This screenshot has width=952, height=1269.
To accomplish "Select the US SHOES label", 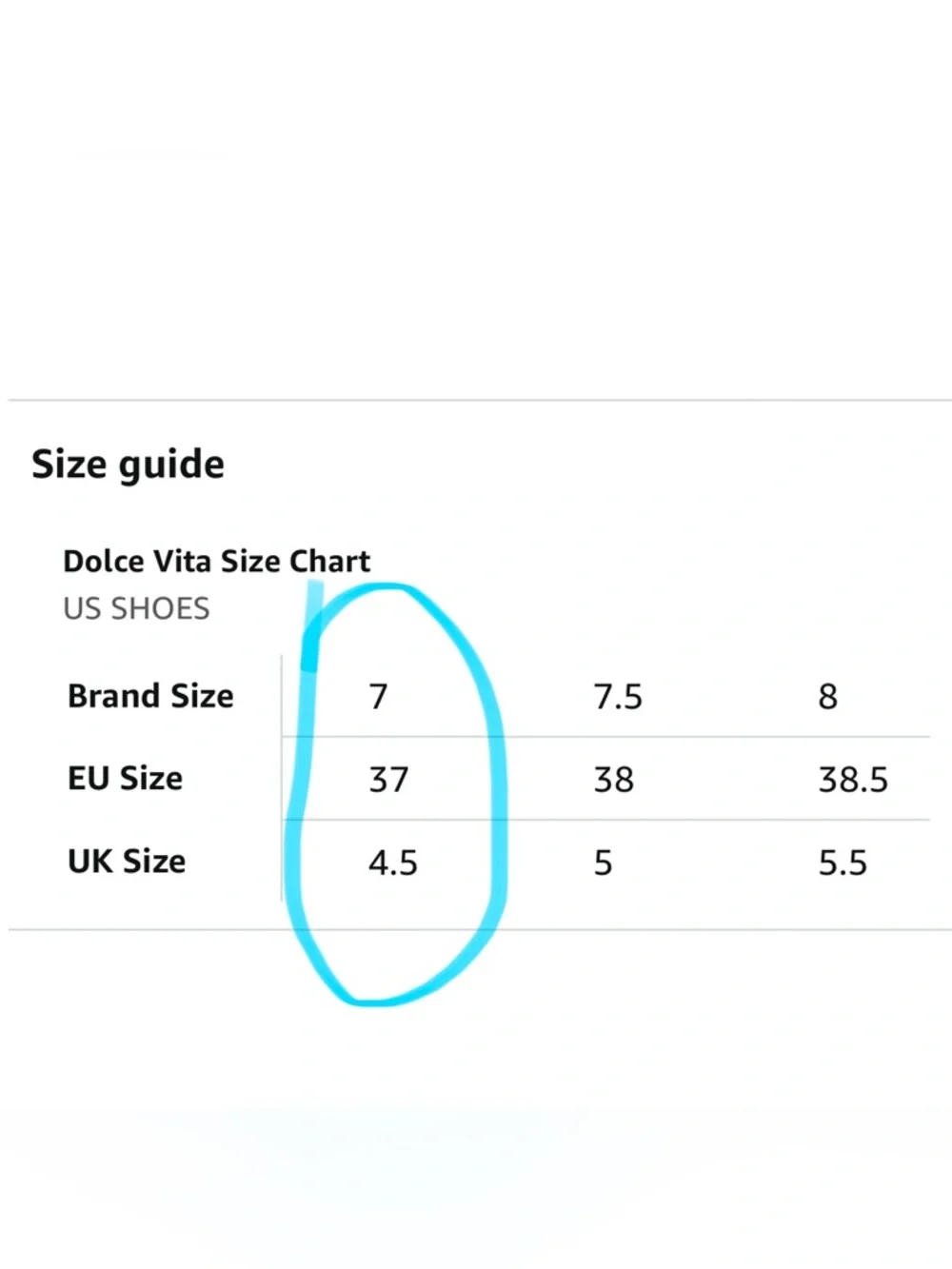I will point(136,608).
